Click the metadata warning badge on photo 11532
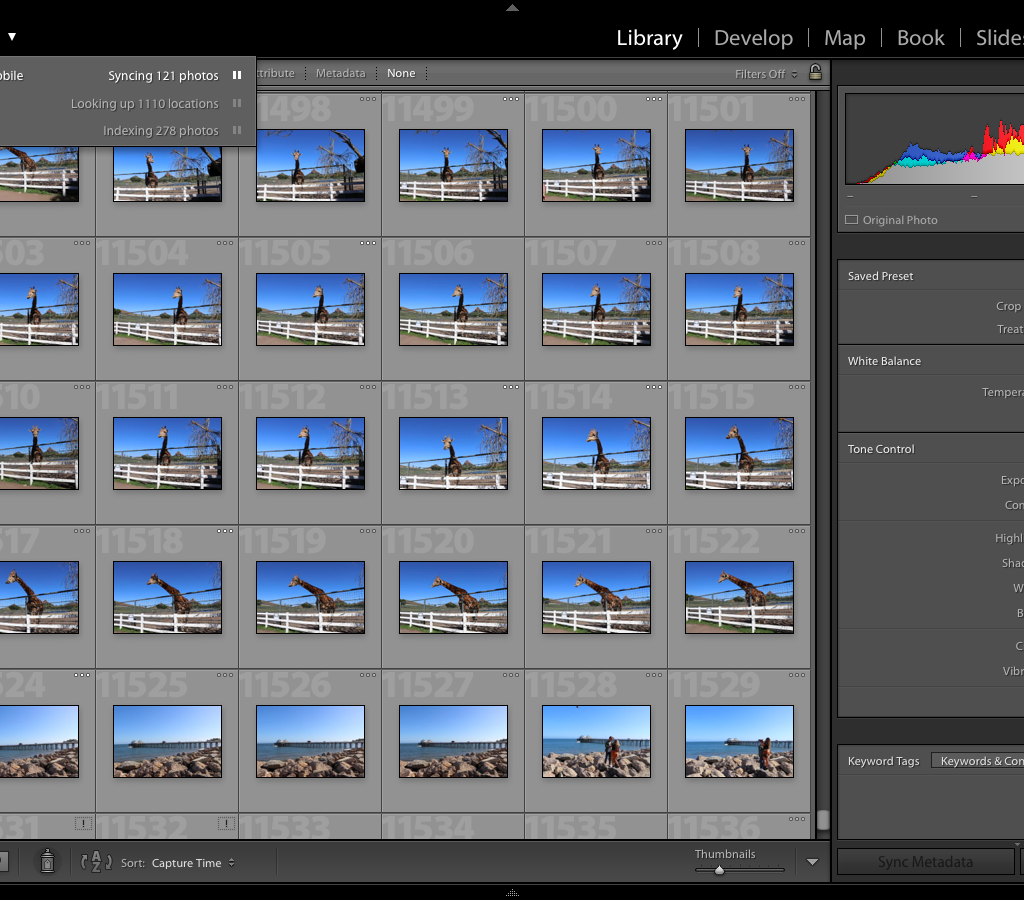 click(226, 823)
